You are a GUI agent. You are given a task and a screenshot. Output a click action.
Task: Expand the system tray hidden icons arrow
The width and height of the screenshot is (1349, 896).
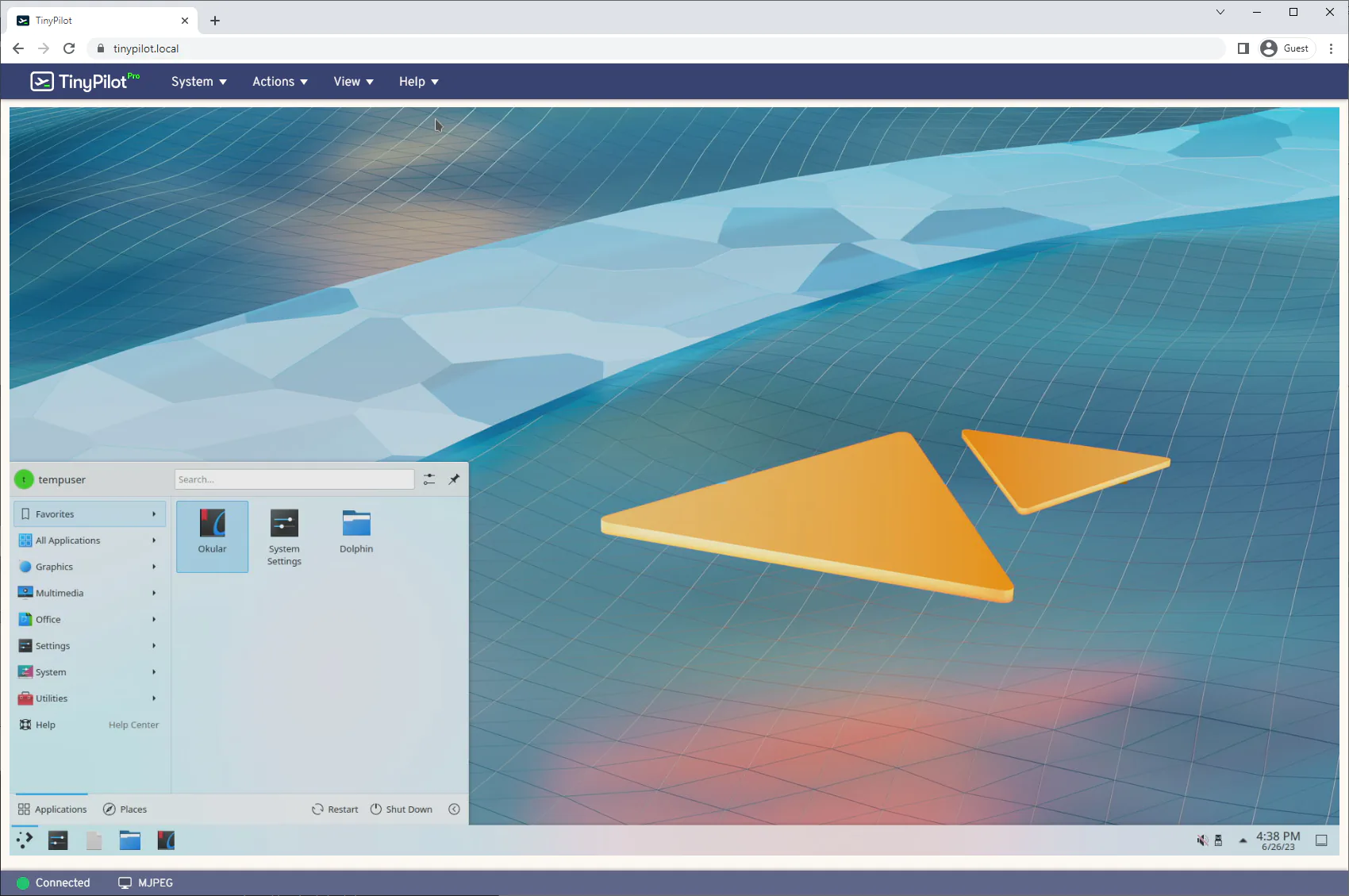point(1243,840)
